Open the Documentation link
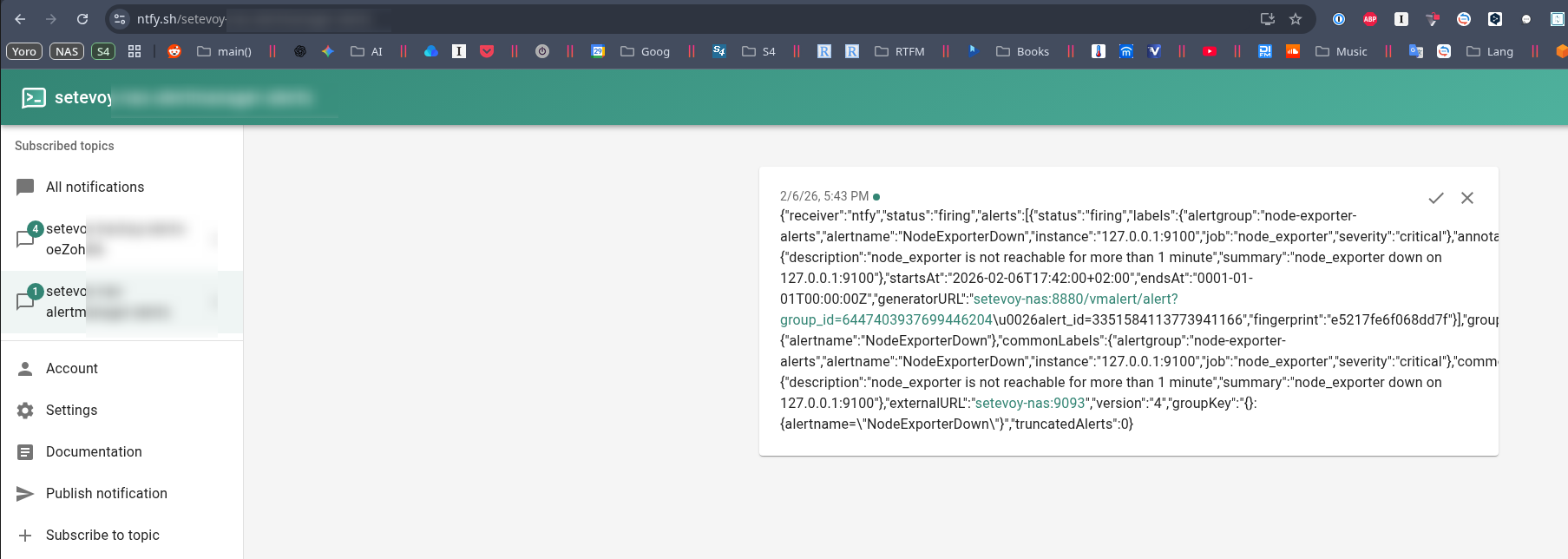The width and height of the screenshot is (1568, 559). click(93, 451)
